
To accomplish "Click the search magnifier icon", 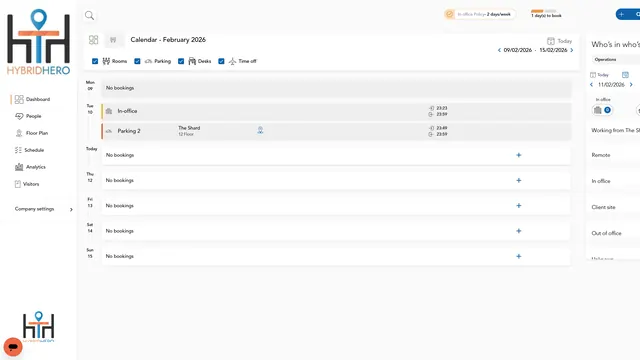I will [89, 16].
